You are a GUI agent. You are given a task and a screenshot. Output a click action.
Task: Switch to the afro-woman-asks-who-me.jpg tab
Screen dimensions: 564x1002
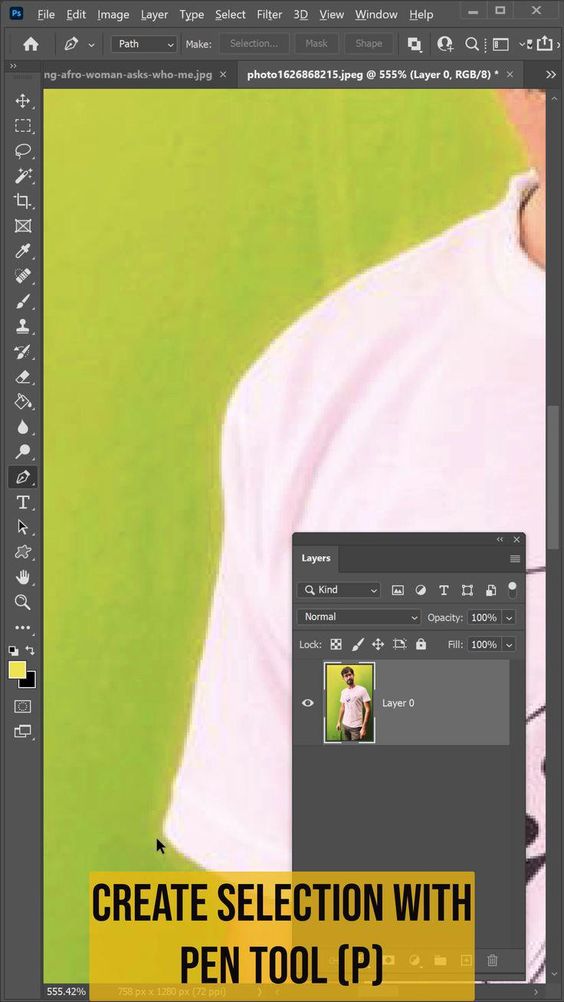pos(128,75)
